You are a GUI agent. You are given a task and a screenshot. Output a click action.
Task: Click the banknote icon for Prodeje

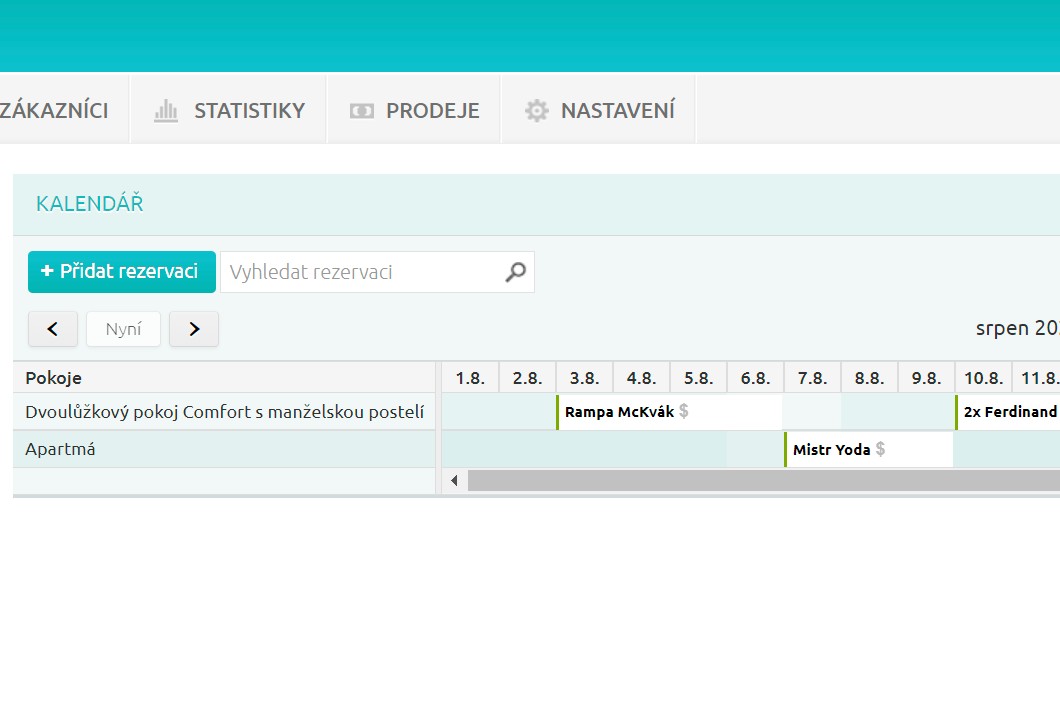click(x=361, y=110)
